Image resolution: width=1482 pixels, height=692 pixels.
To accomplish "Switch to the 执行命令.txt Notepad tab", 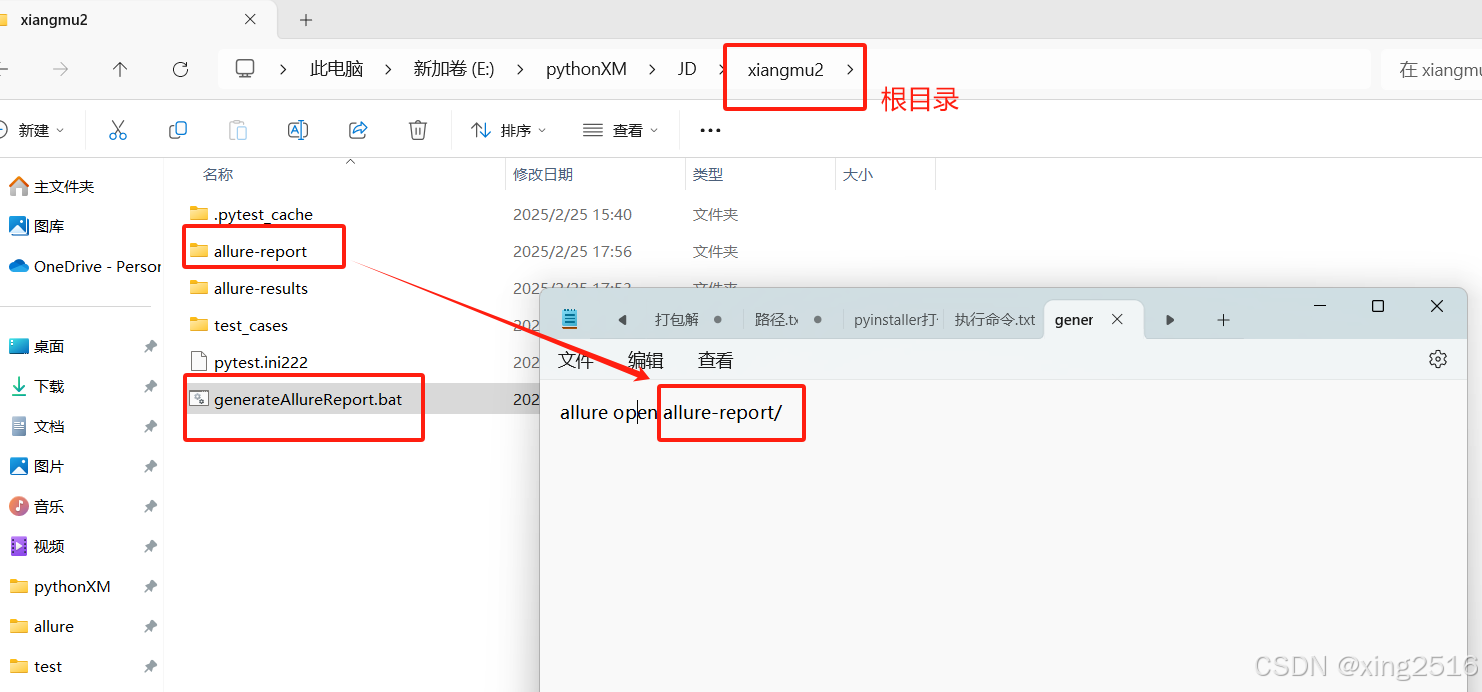I will [995, 320].
